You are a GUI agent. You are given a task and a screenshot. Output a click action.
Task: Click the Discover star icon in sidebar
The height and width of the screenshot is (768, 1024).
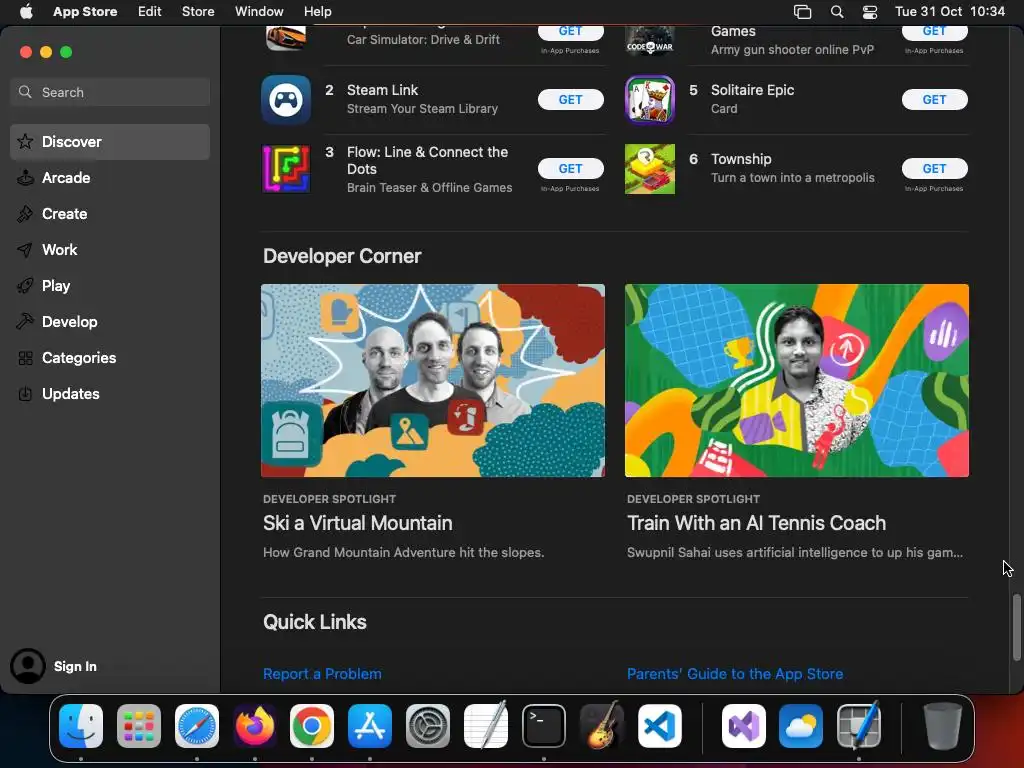pos(25,142)
